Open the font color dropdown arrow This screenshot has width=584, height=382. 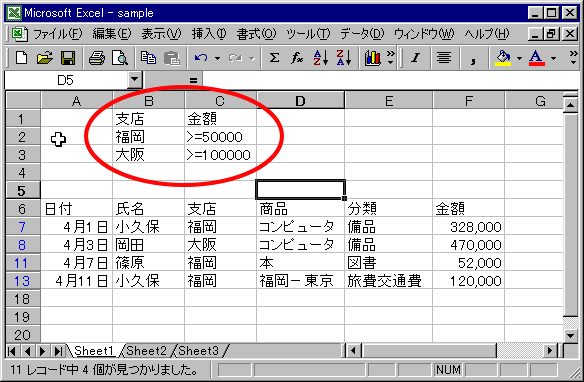coord(553,58)
